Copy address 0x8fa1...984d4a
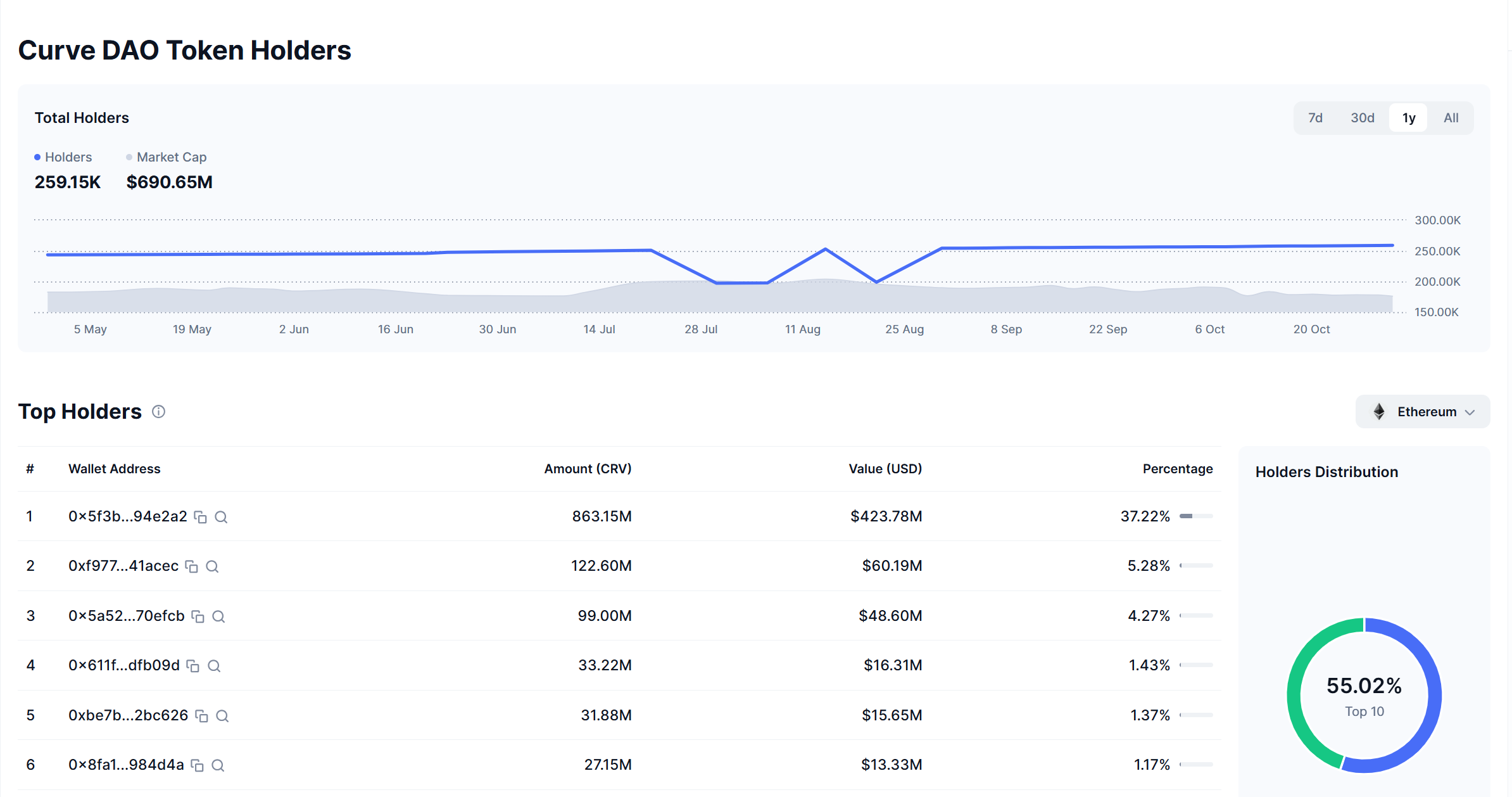Screen dimensions: 1512x797 197,765
